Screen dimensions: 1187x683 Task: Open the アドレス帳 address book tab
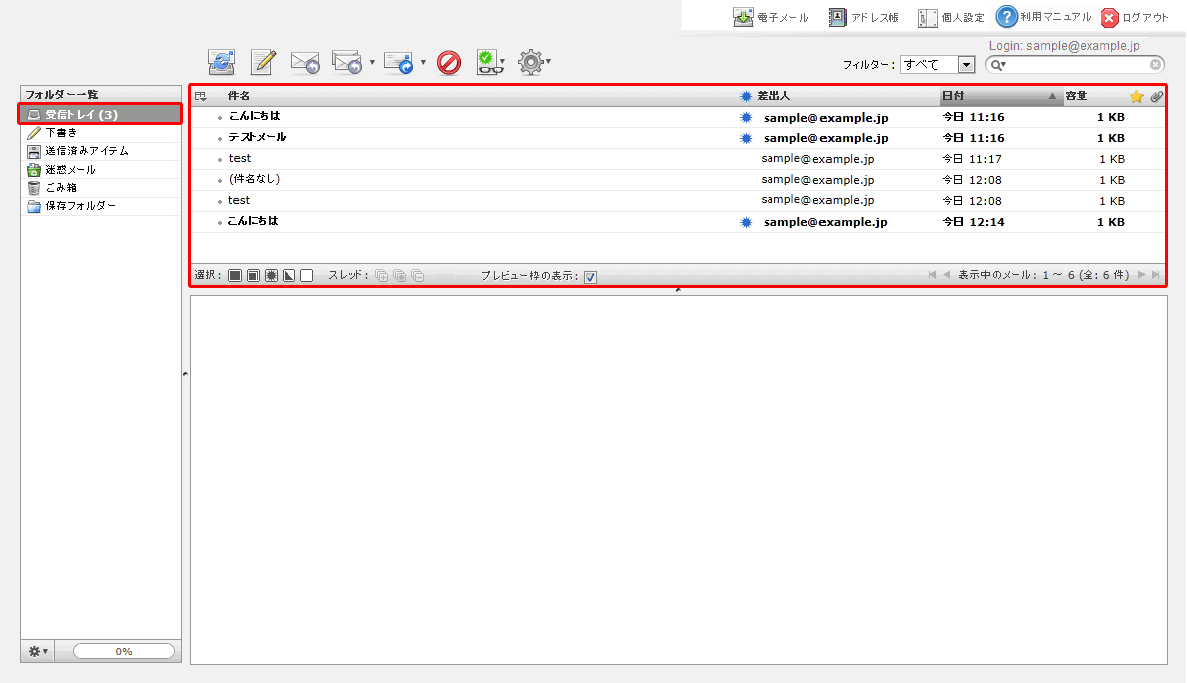coord(864,18)
